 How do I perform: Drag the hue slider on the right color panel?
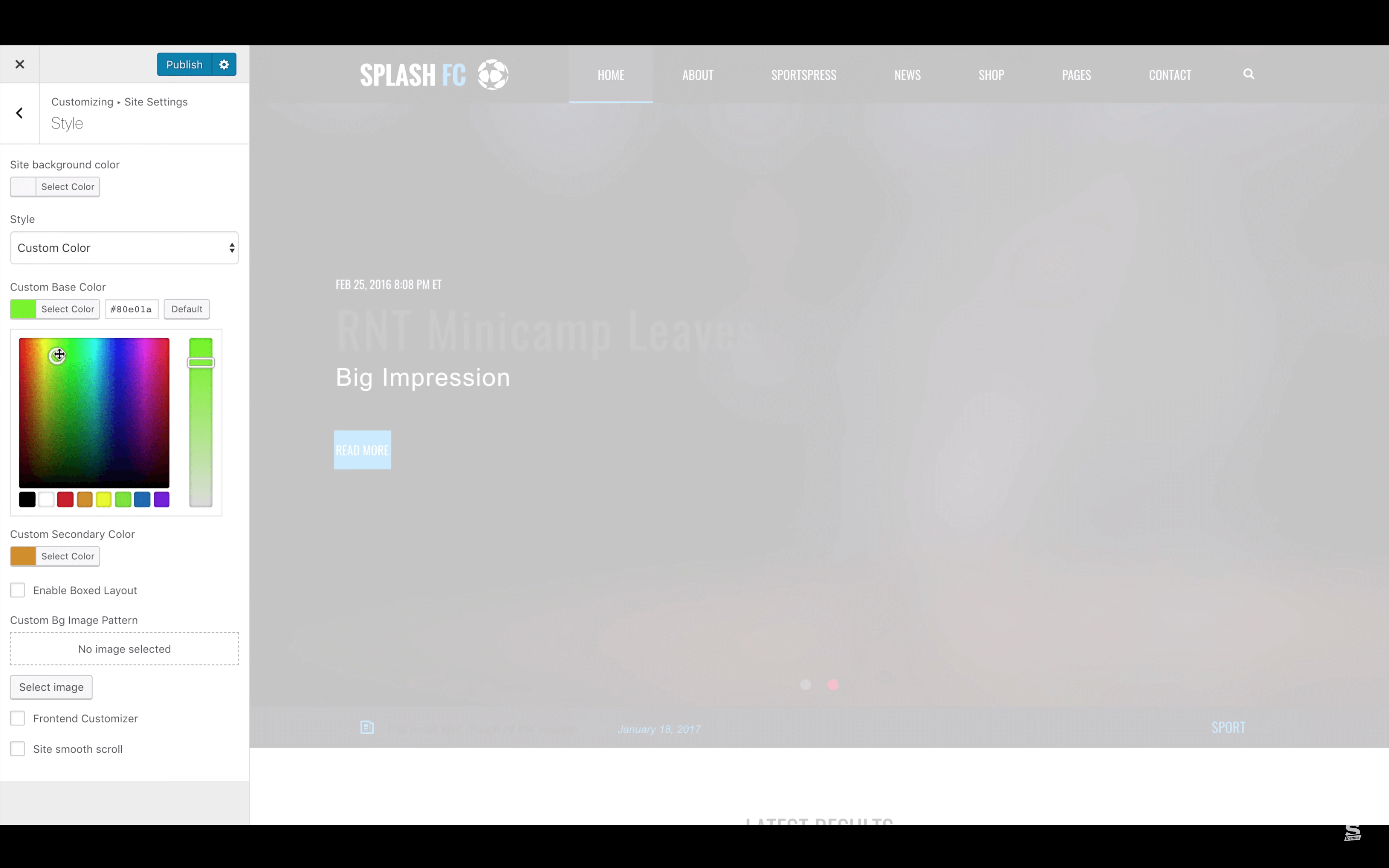click(x=200, y=363)
